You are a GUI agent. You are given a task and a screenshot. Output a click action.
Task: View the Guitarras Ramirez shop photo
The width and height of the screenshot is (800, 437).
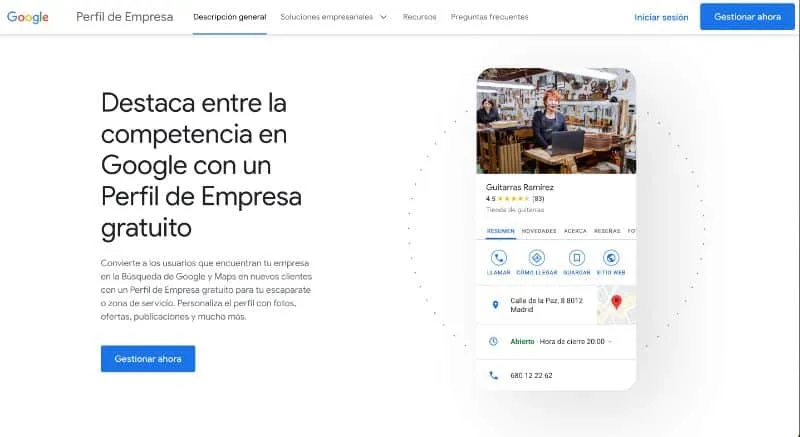(x=556, y=121)
